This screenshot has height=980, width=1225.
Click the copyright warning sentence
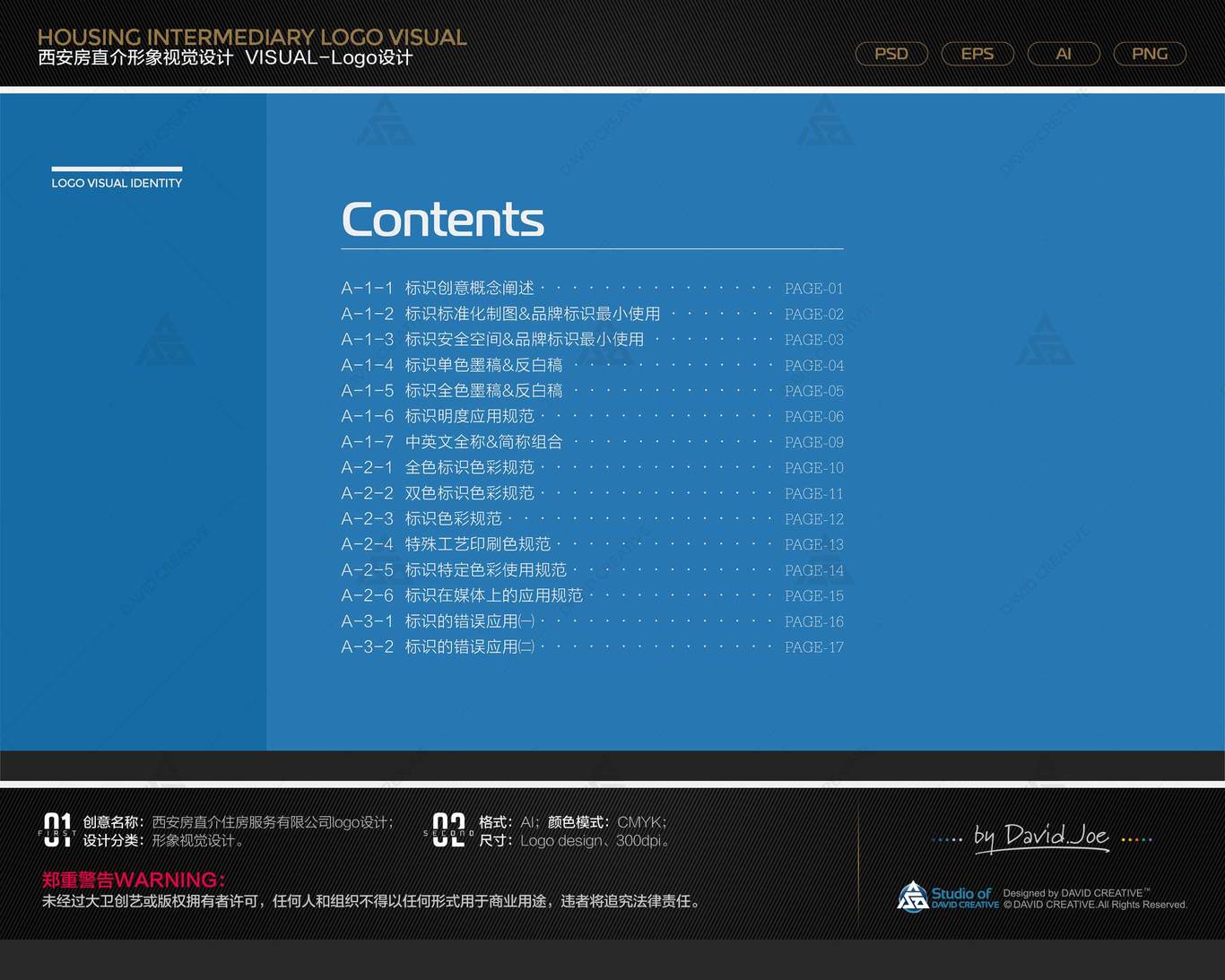point(372,901)
